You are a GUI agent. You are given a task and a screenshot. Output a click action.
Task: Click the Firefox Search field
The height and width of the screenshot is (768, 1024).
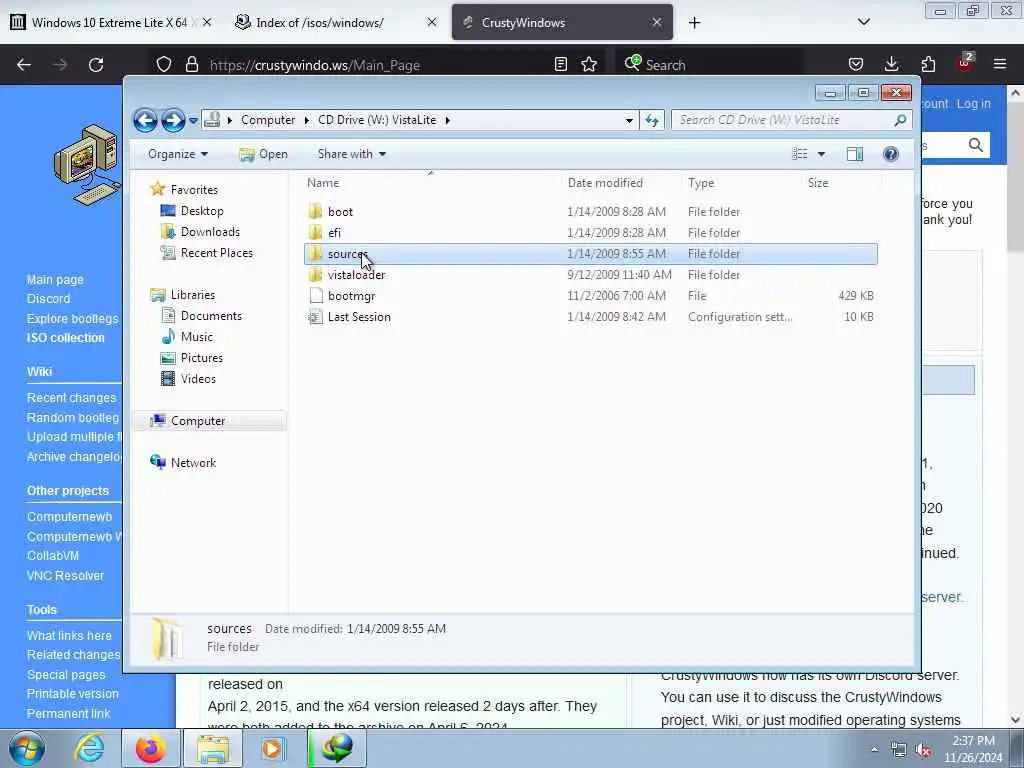[712, 65]
